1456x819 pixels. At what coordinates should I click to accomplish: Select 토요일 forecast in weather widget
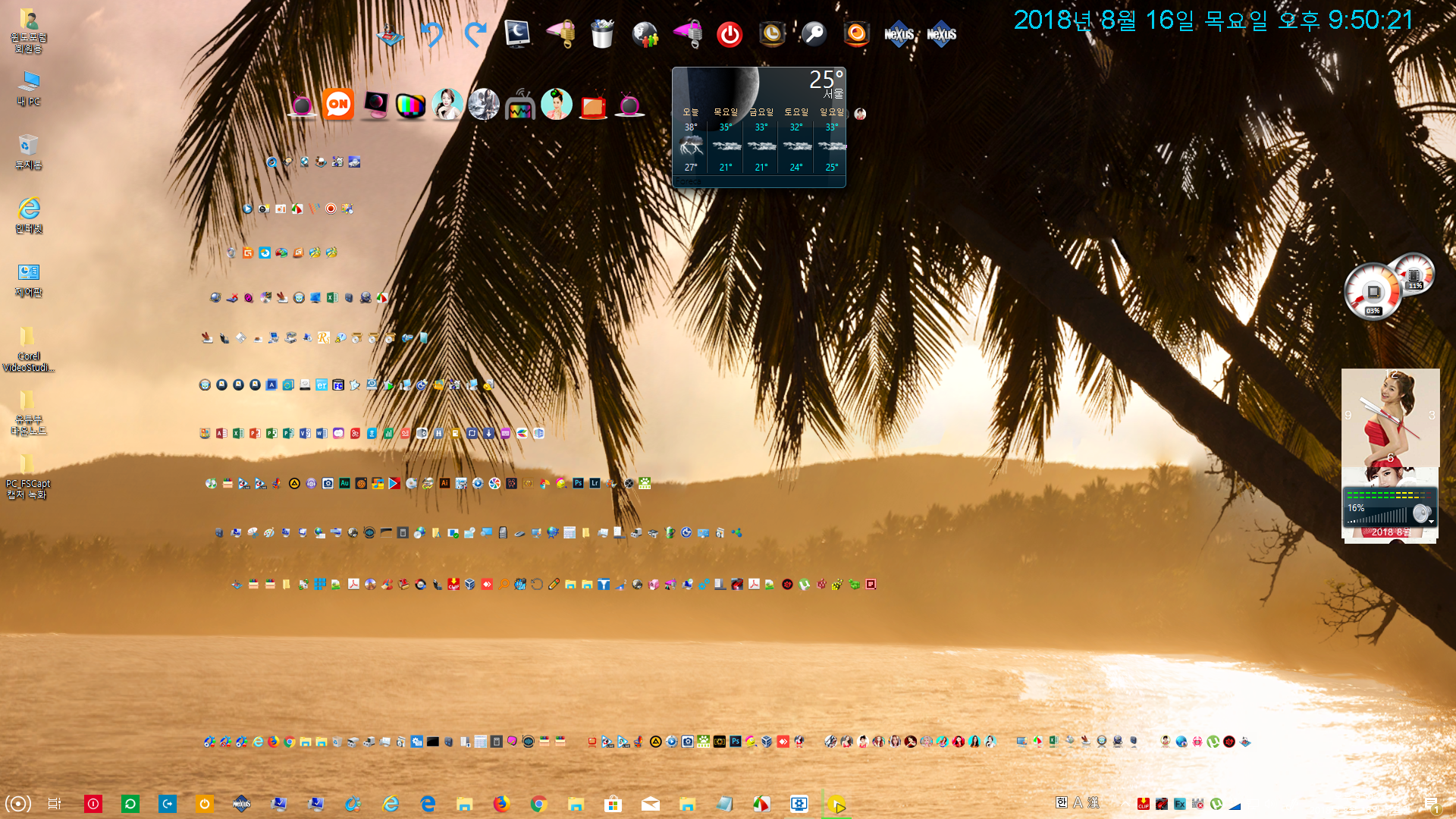pos(796,140)
